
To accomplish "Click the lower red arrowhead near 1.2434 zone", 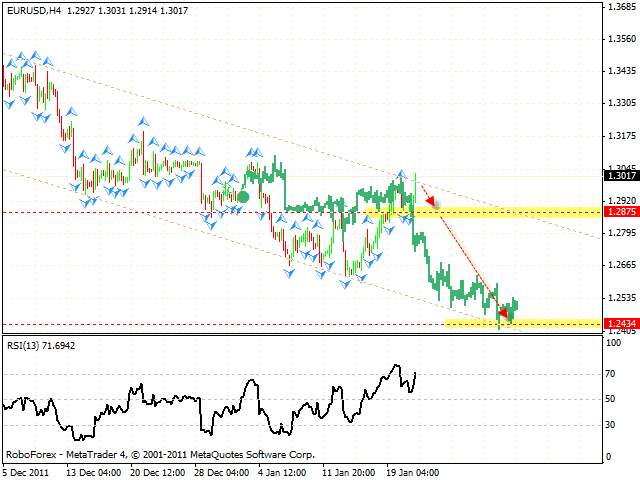I will (x=504, y=313).
